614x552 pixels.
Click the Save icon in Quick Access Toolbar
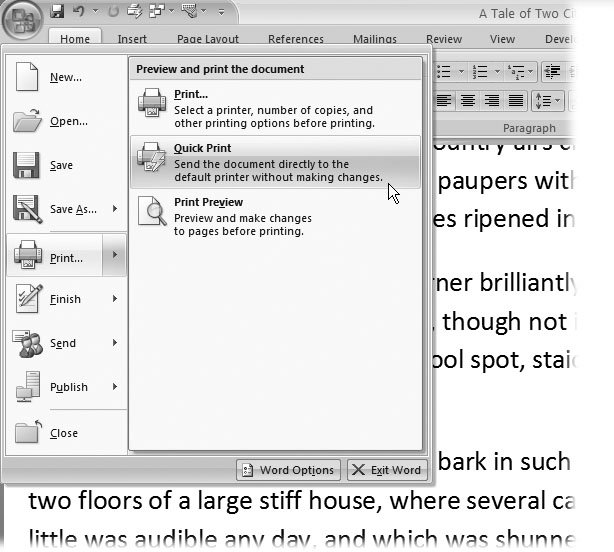(x=58, y=12)
